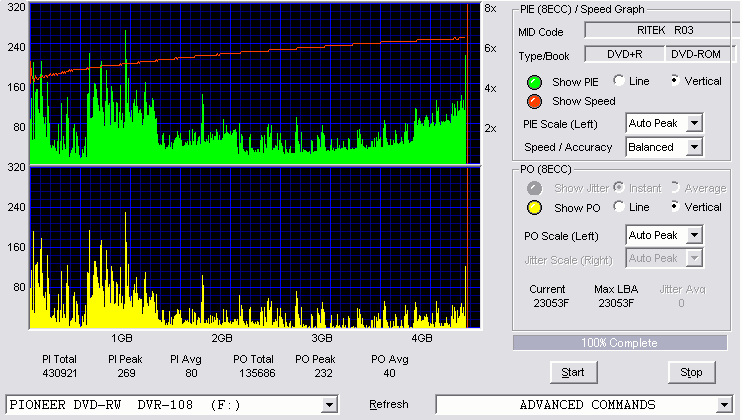Click the PIE green error graph

[x=255, y=84]
